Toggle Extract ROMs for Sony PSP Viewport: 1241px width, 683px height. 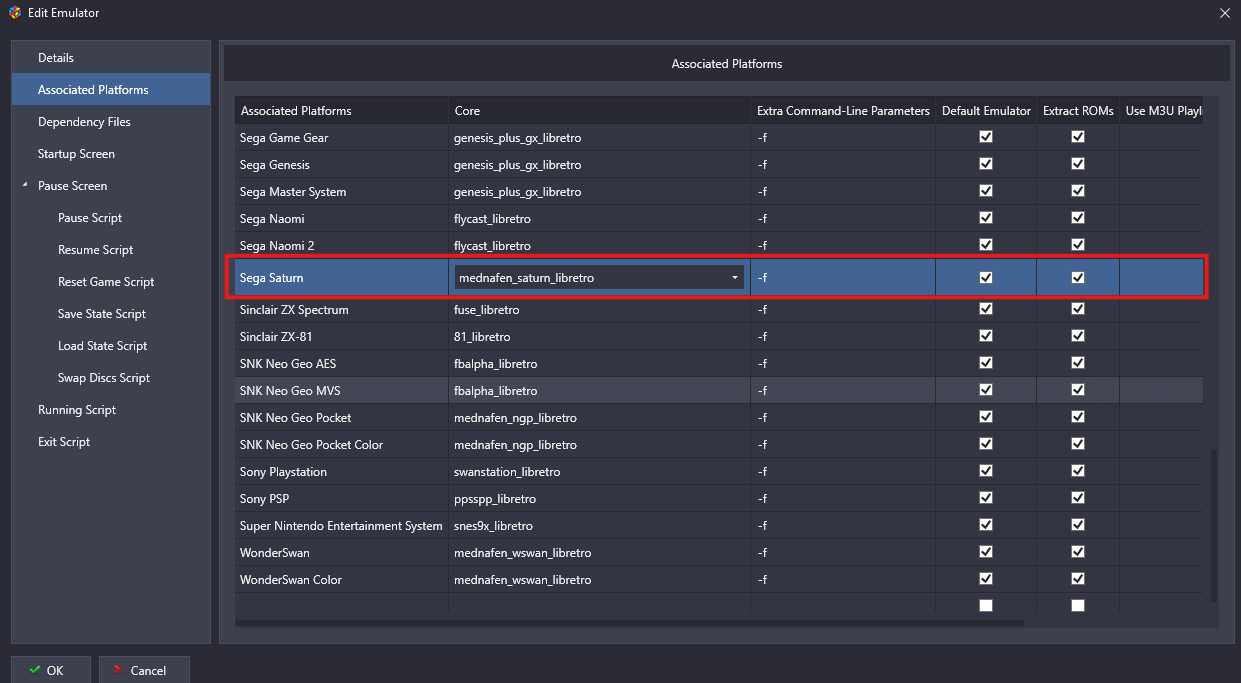tap(1078, 498)
